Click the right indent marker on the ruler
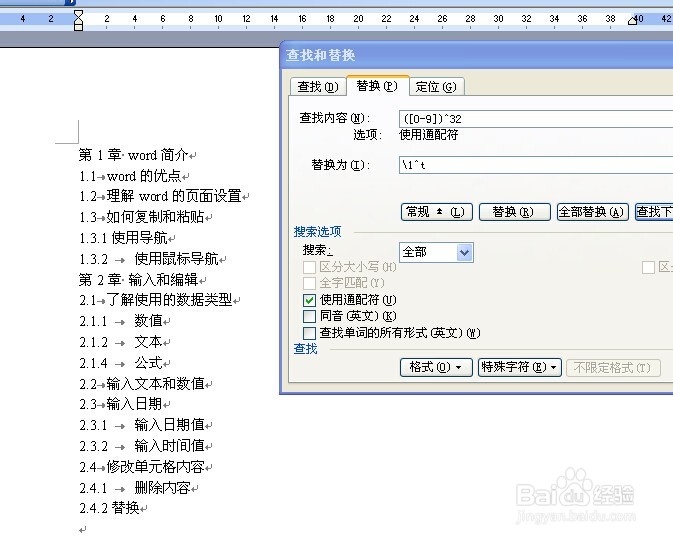This screenshot has width=673, height=540. tap(632, 20)
